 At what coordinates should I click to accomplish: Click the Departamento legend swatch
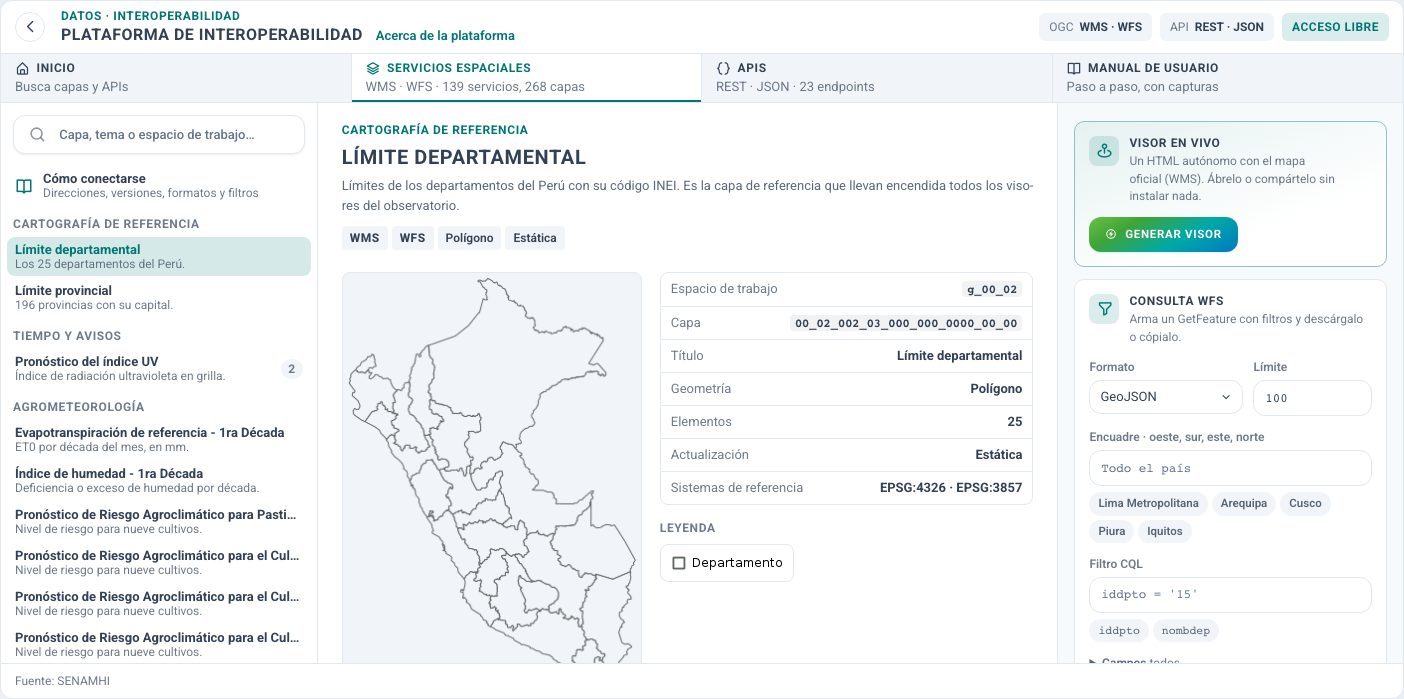click(679, 563)
